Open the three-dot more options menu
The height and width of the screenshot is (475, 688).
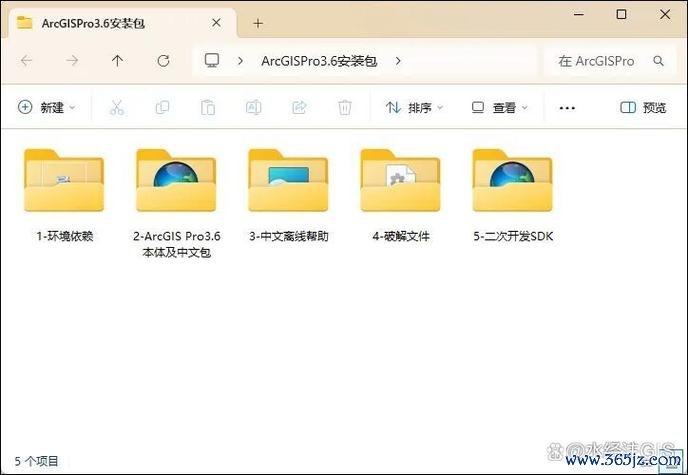click(567, 108)
